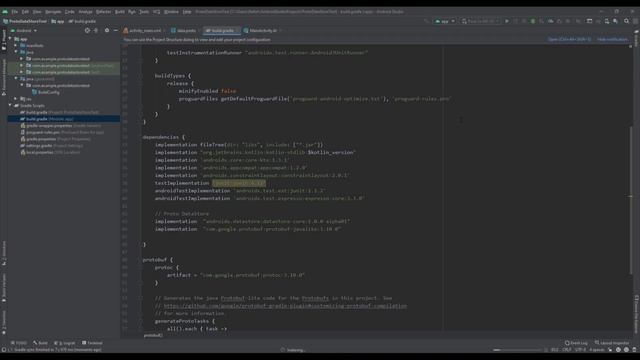Hide the Project panel with minus icon
This screenshot has width=640, height=360.
coord(116,31)
